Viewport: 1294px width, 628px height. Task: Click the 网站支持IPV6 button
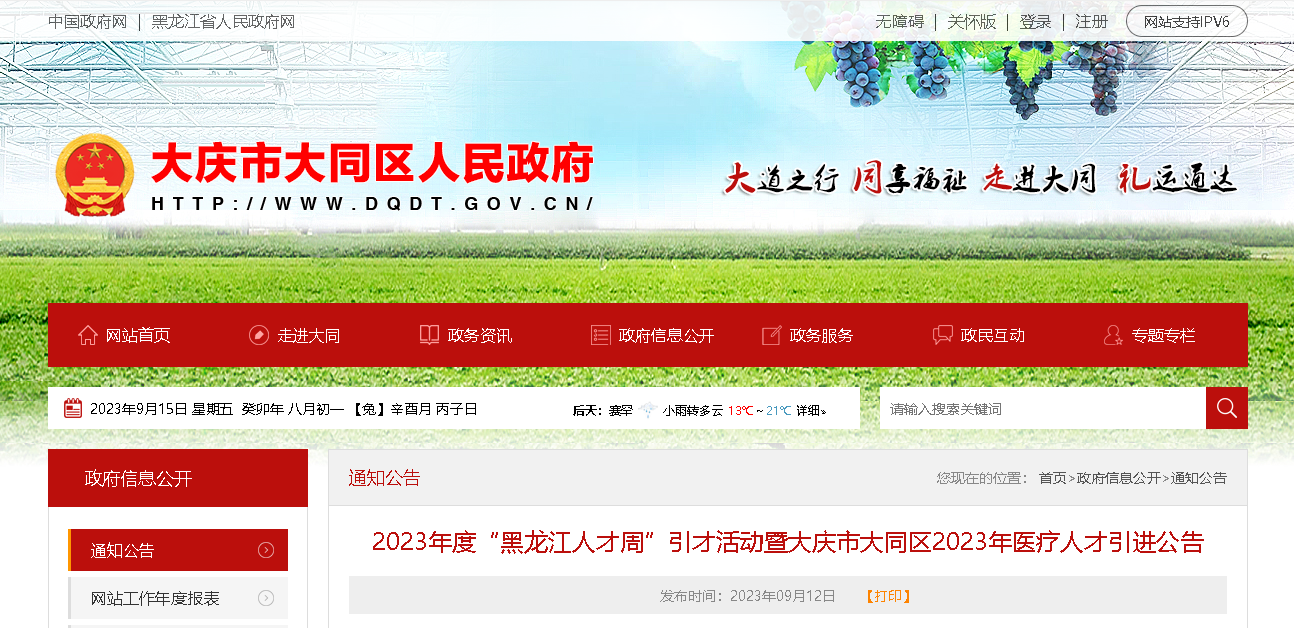click(1186, 22)
